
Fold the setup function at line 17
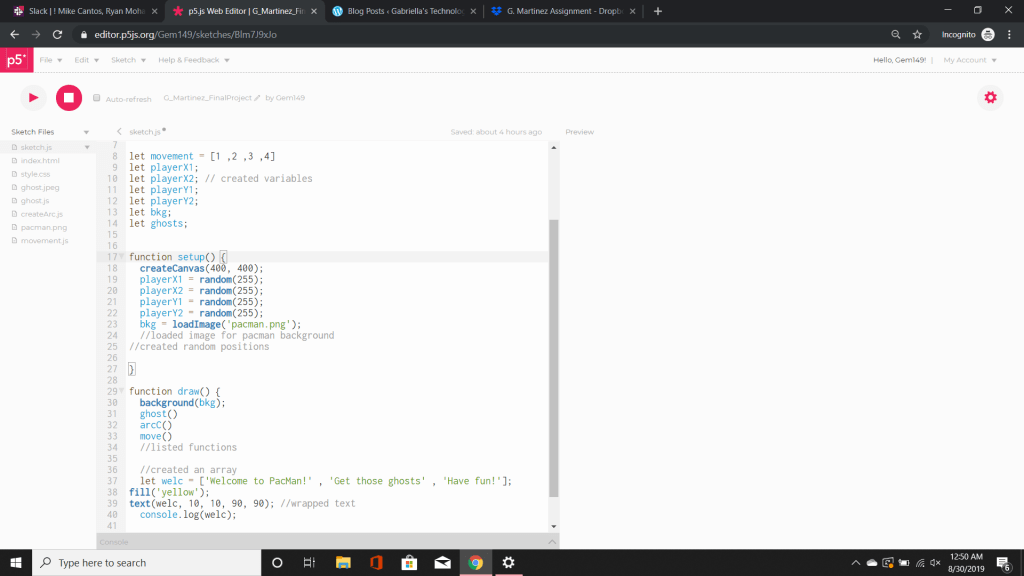click(124, 257)
